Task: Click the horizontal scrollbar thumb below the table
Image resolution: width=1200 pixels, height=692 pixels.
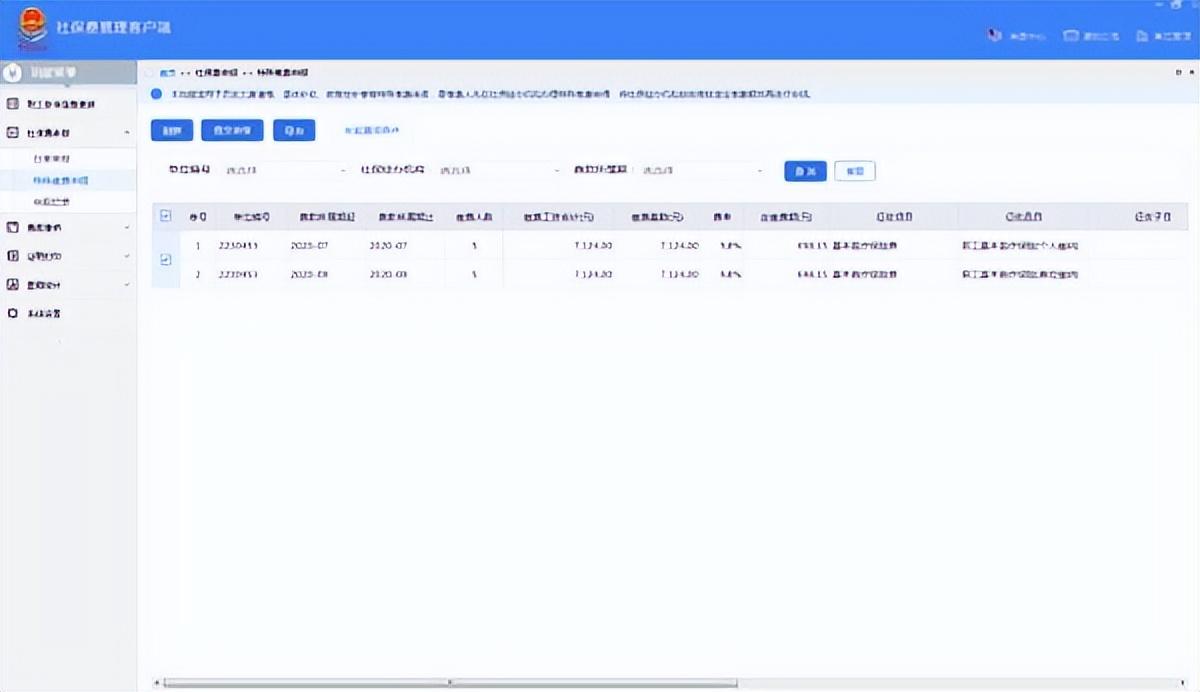Action: pos(450,684)
